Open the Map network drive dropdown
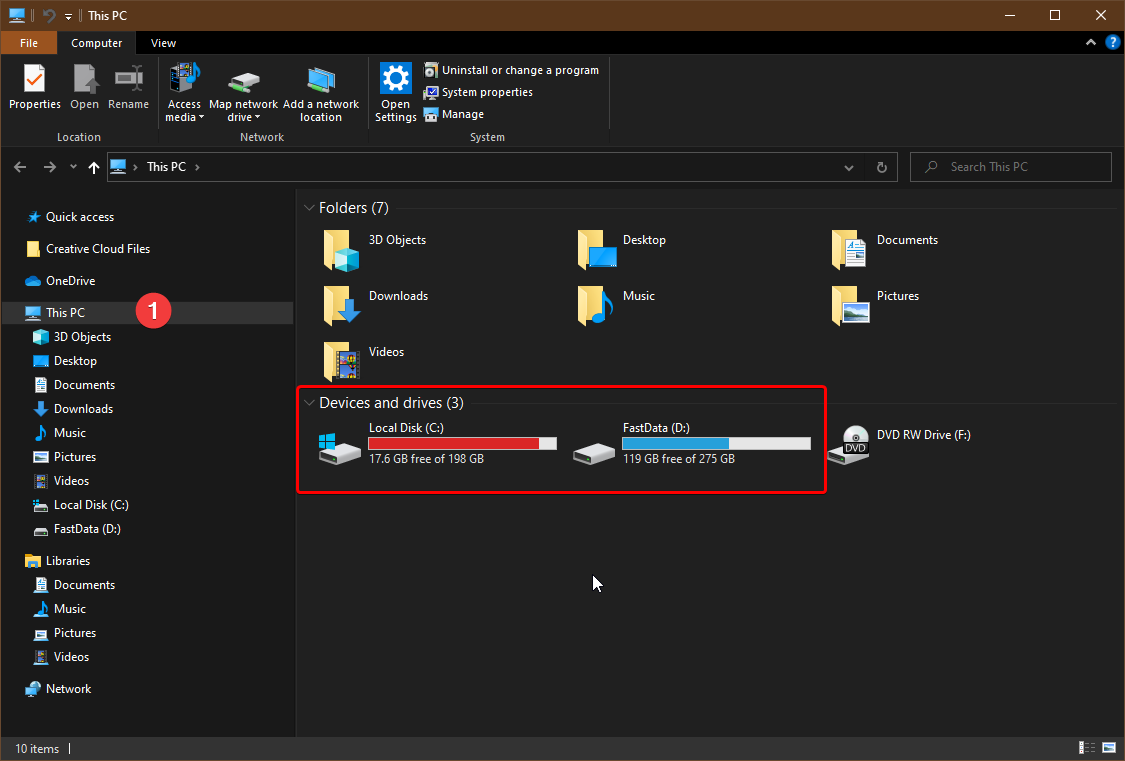The width and height of the screenshot is (1125, 761). pyautogui.click(x=243, y=93)
